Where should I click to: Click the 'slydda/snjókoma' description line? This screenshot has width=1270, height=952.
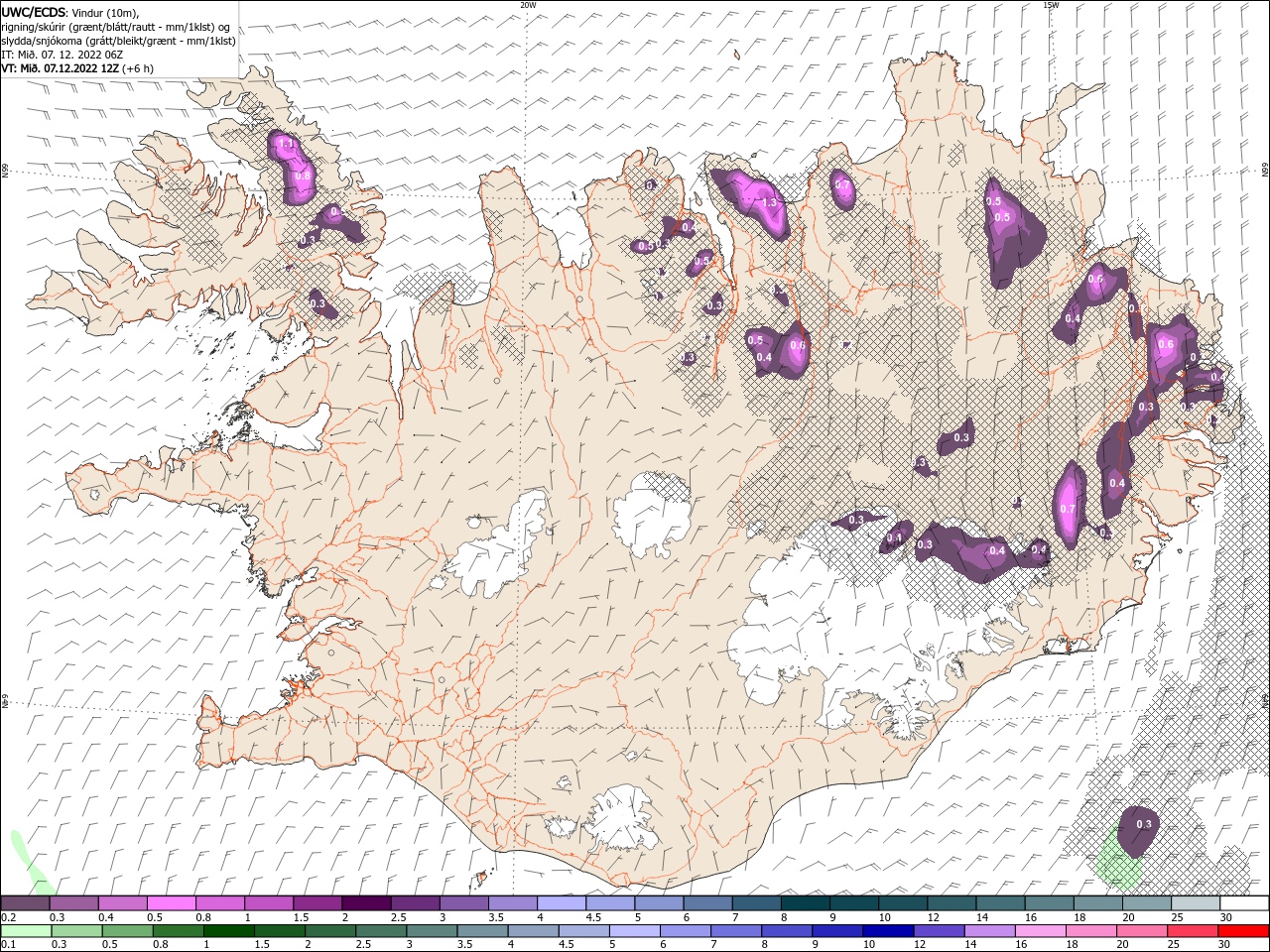pyautogui.click(x=118, y=41)
